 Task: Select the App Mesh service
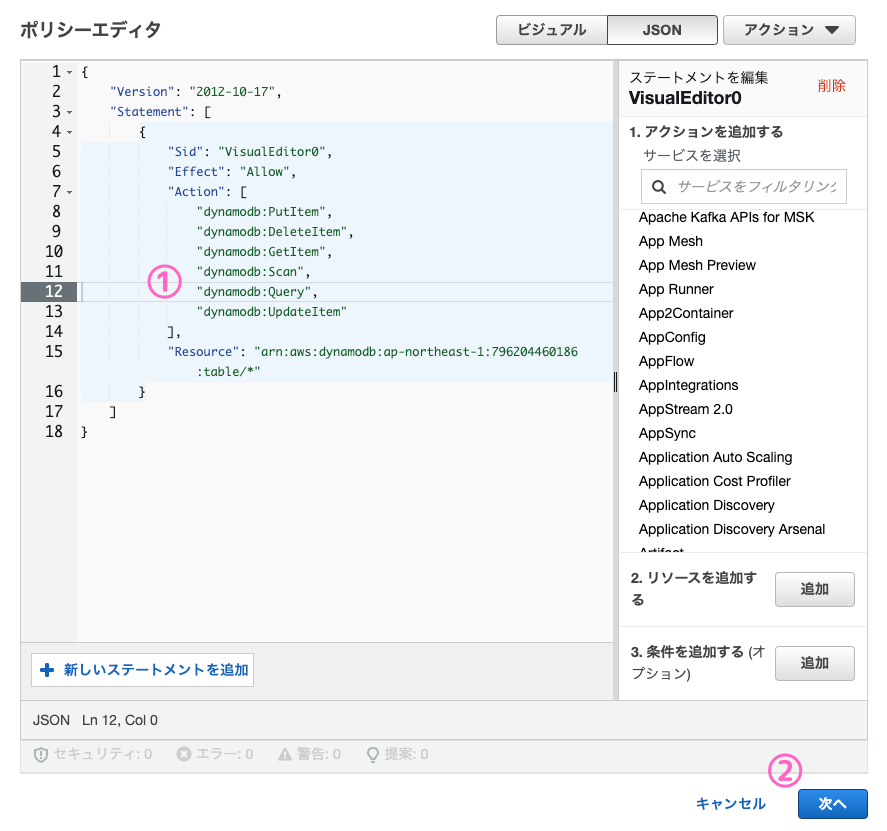click(x=670, y=241)
